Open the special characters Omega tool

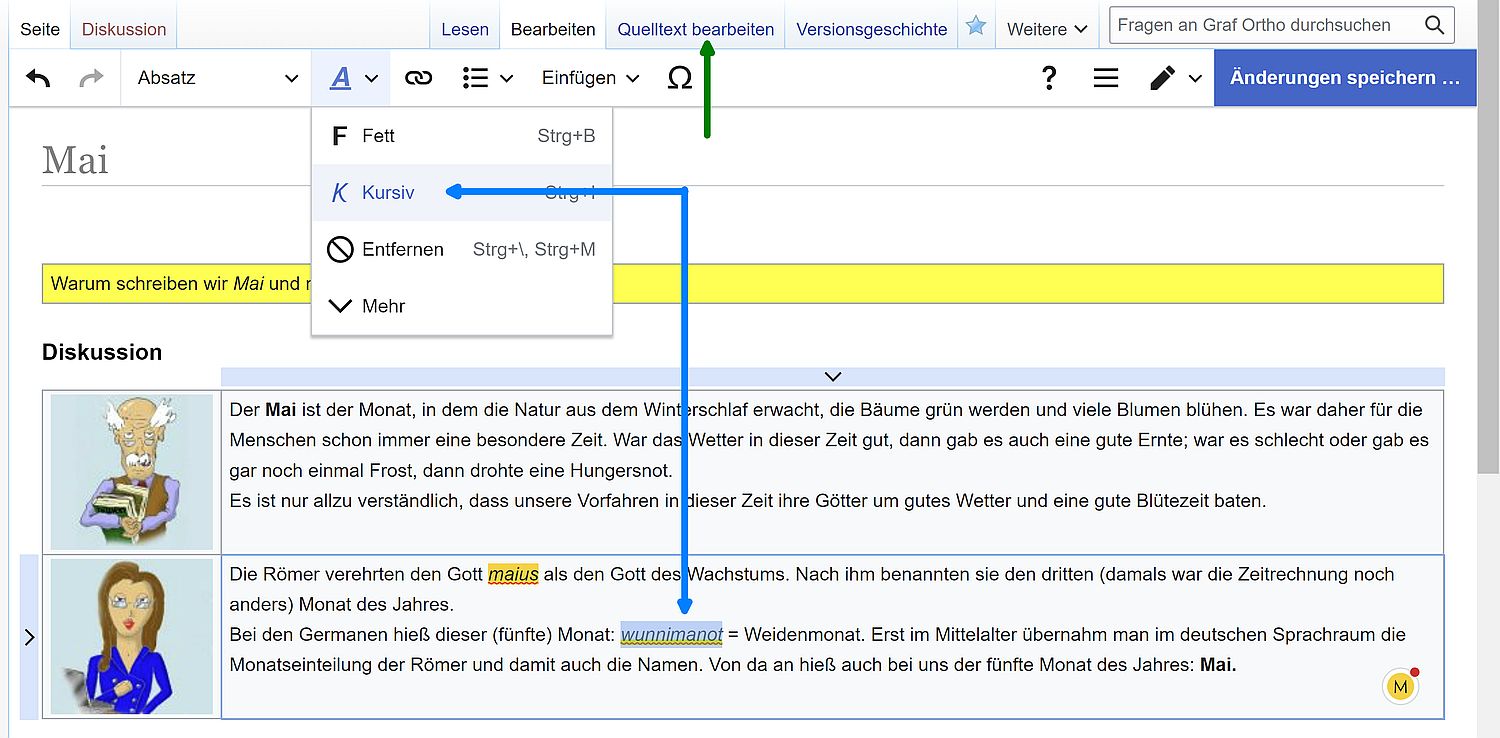coord(679,78)
